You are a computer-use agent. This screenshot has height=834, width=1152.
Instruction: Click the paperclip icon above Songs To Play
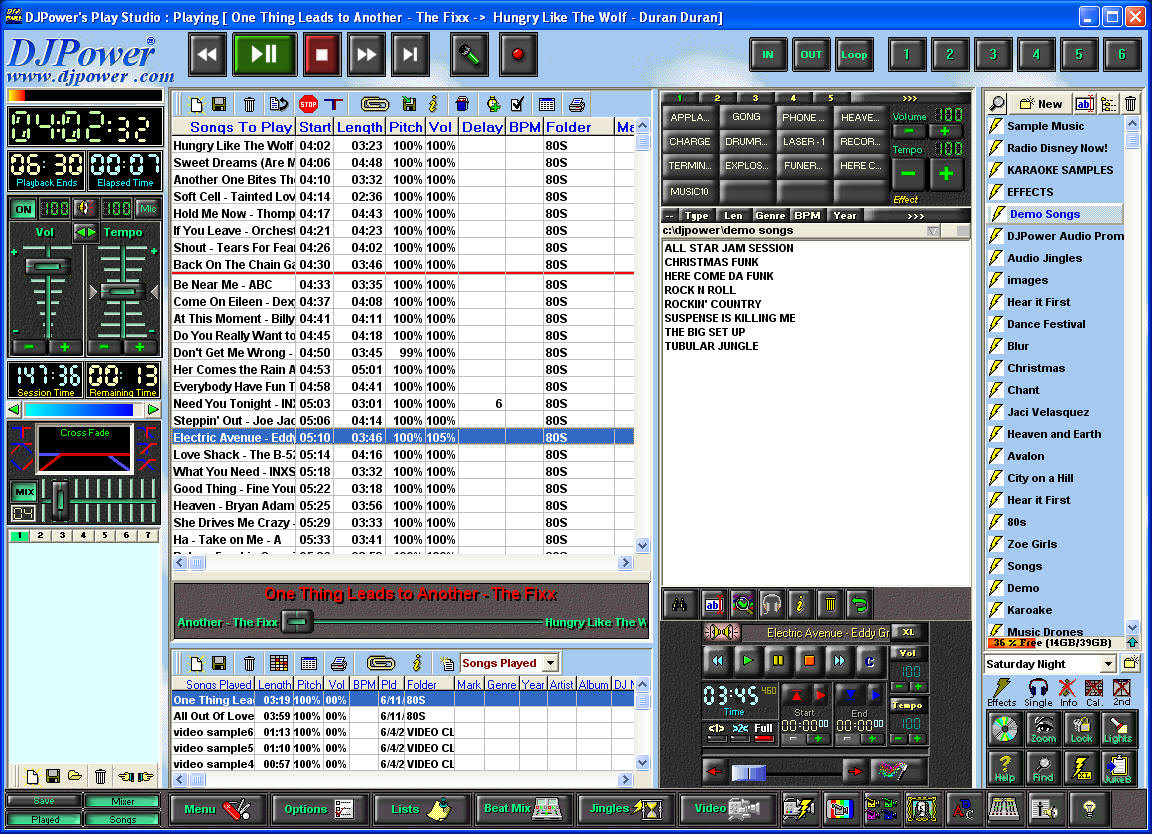(374, 104)
